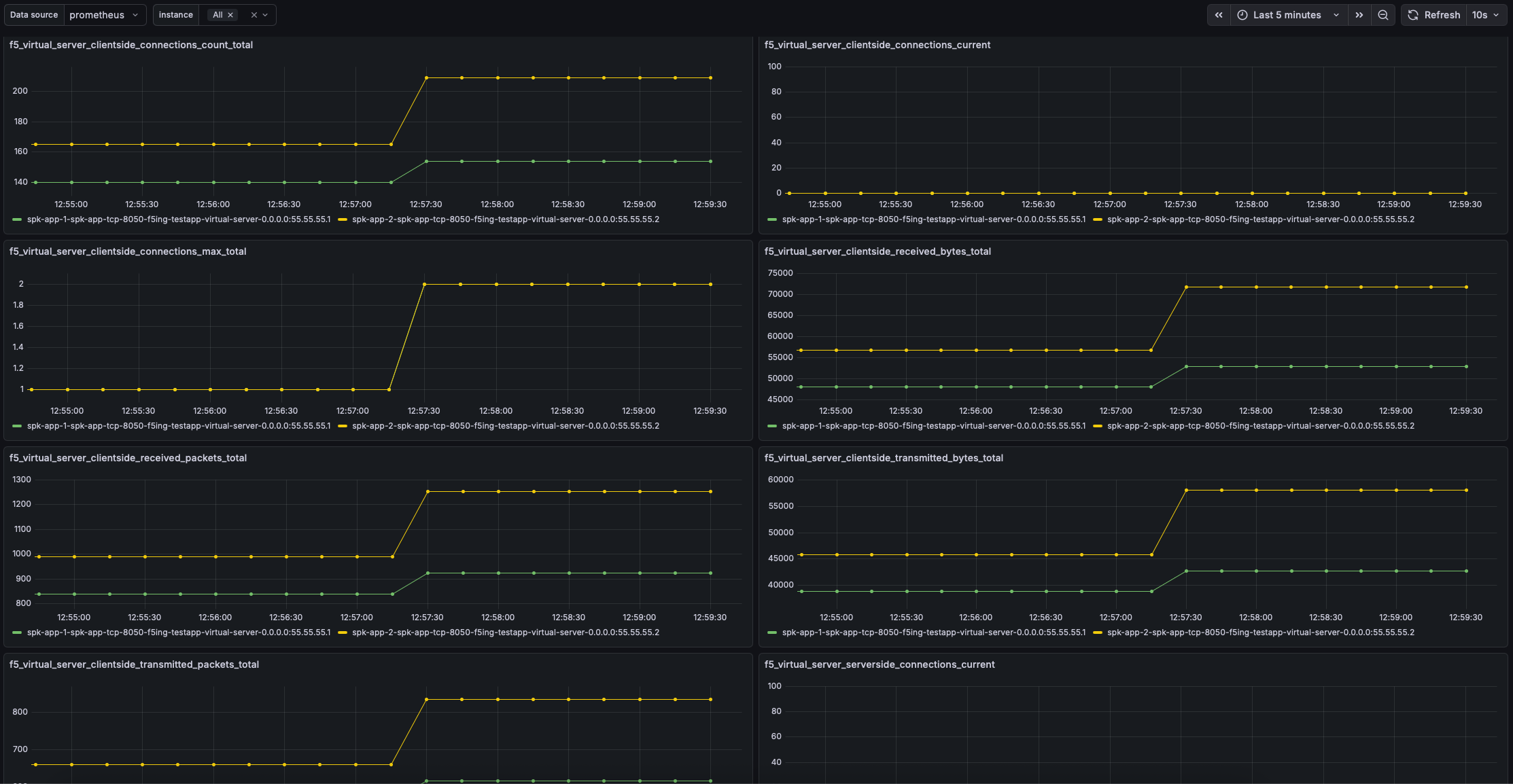The image size is (1513, 784).
Task: Click the 1.8 y-axis label in connections_max_total
Action: coord(18,305)
